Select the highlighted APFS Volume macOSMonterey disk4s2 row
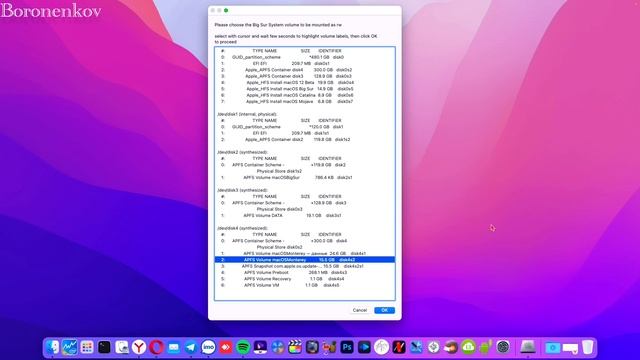 304,260
